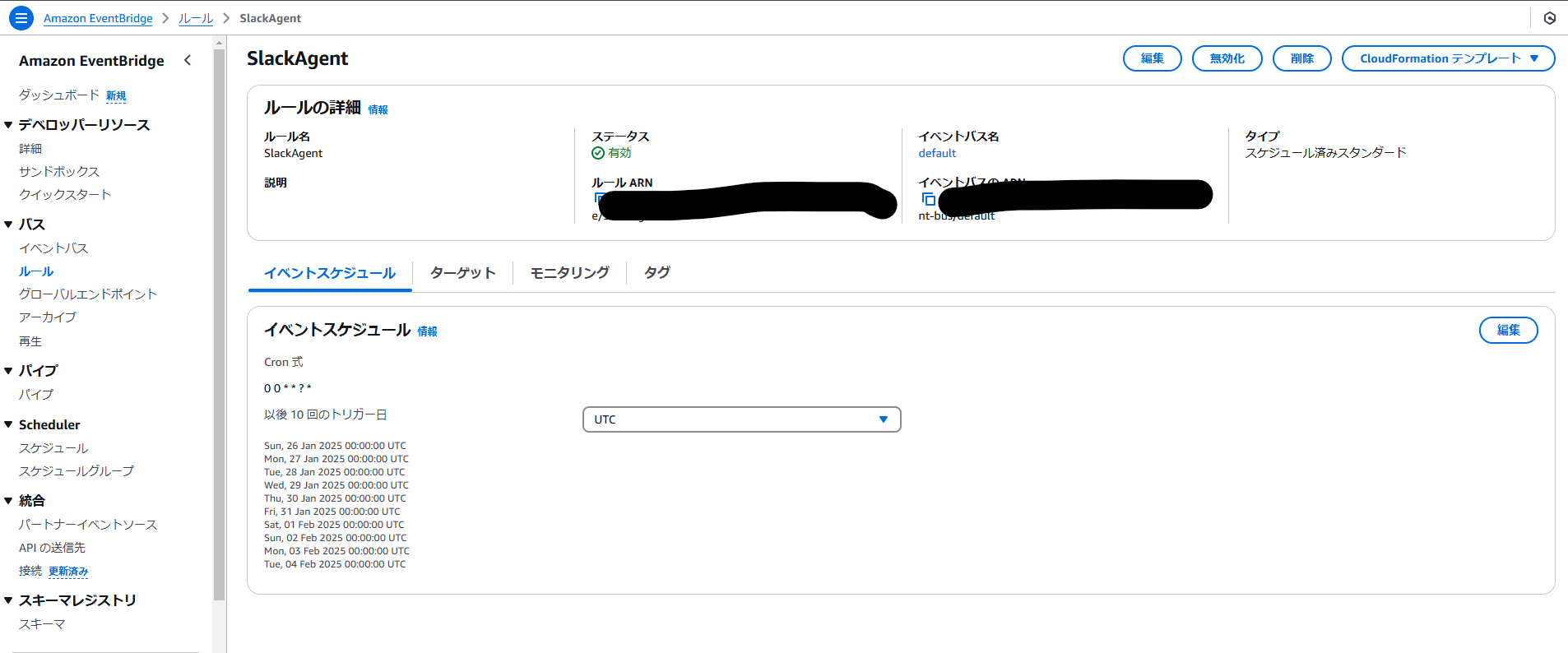The image size is (1568, 653).
Task: Collapse the Amazon EventBridge side panel
Action: 188,60
